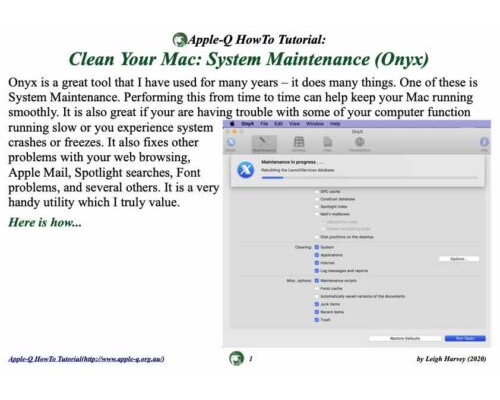Open the View menu

[x=294, y=124]
